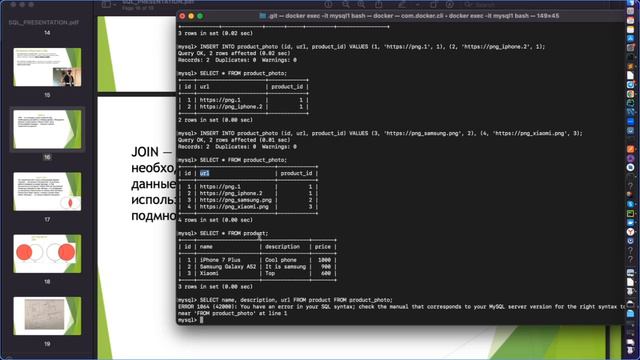
Task: Click SQL_PRESENTATION.pdf heading in sidebar
Action: [44, 22]
